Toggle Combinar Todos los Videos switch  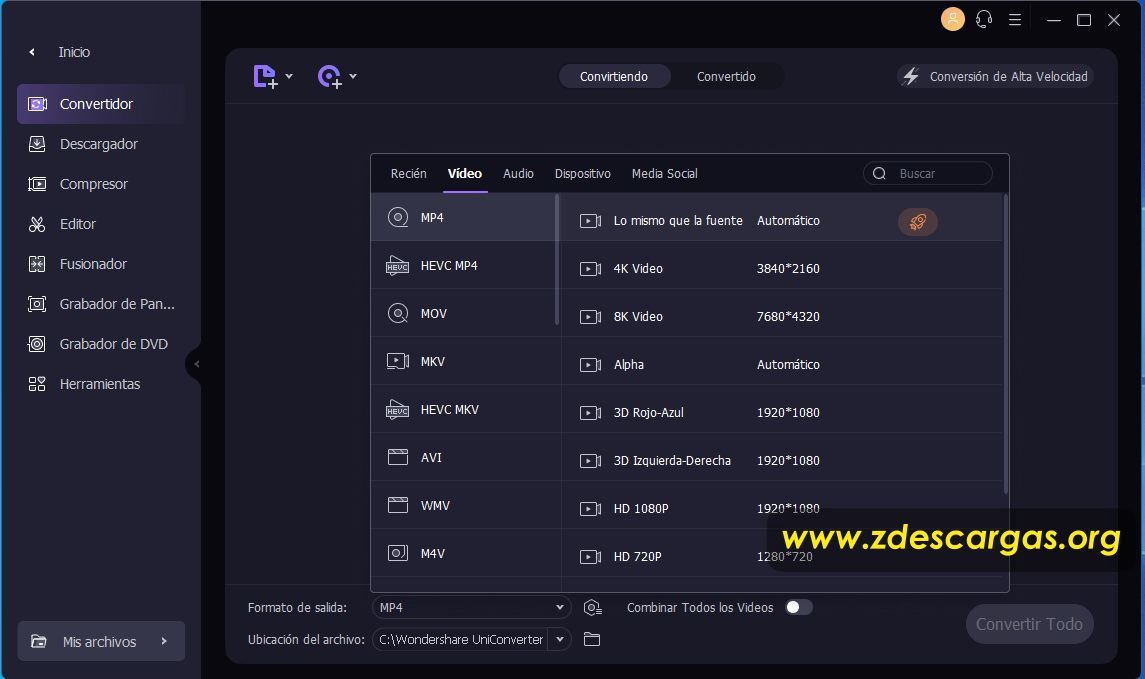pos(798,607)
